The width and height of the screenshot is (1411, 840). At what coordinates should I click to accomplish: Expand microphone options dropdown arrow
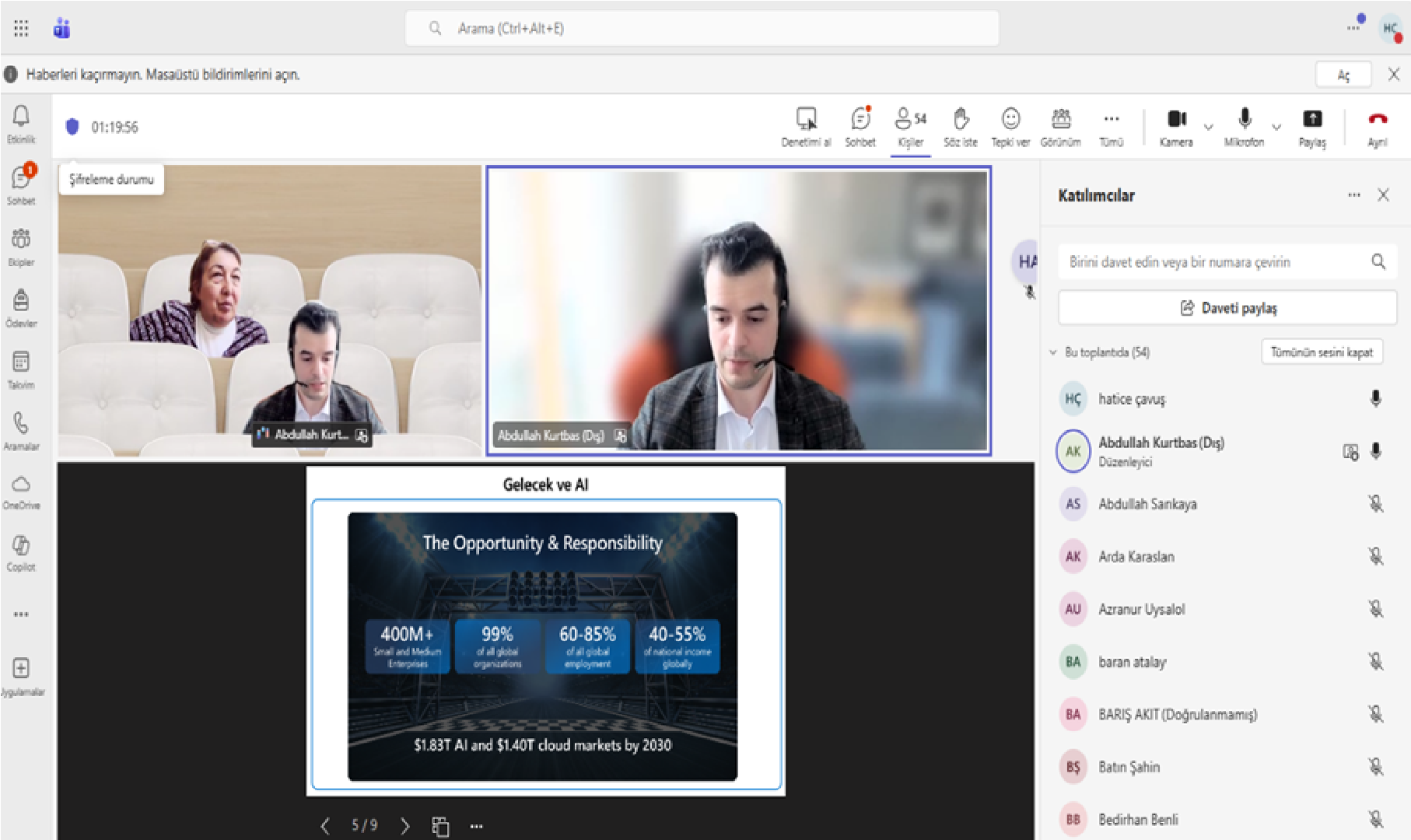coord(1276,127)
